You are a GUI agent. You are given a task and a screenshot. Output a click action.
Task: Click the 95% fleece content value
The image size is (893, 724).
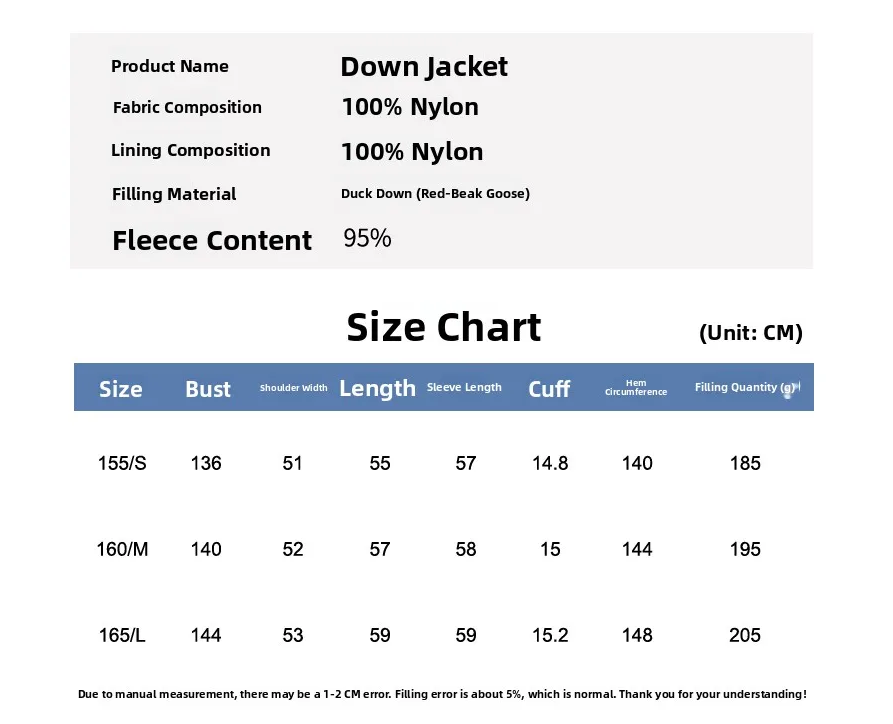(367, 239)
